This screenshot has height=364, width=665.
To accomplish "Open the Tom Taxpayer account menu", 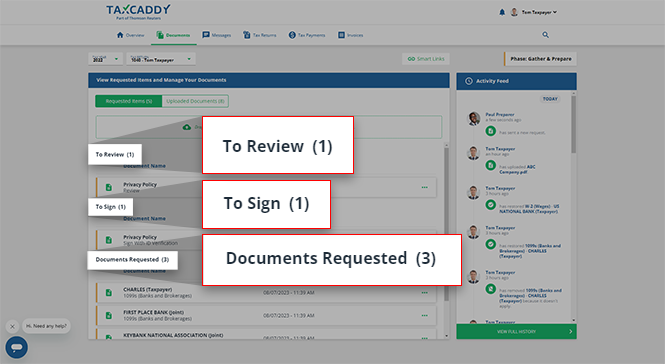I will [x=534, y=12].
